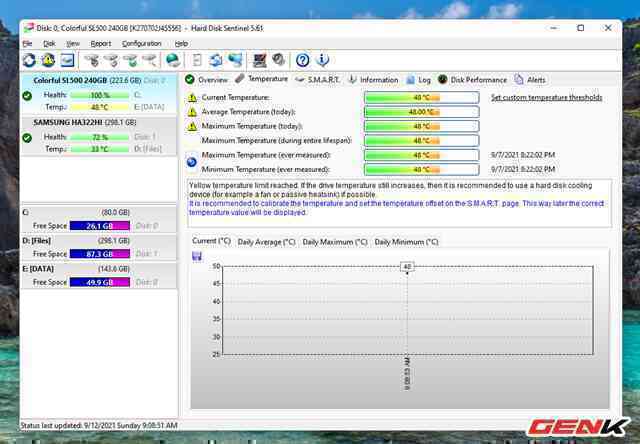Screen dimensions: 640x444
Task: Select the Current (°C) chart tab
Action: (211, 241)
